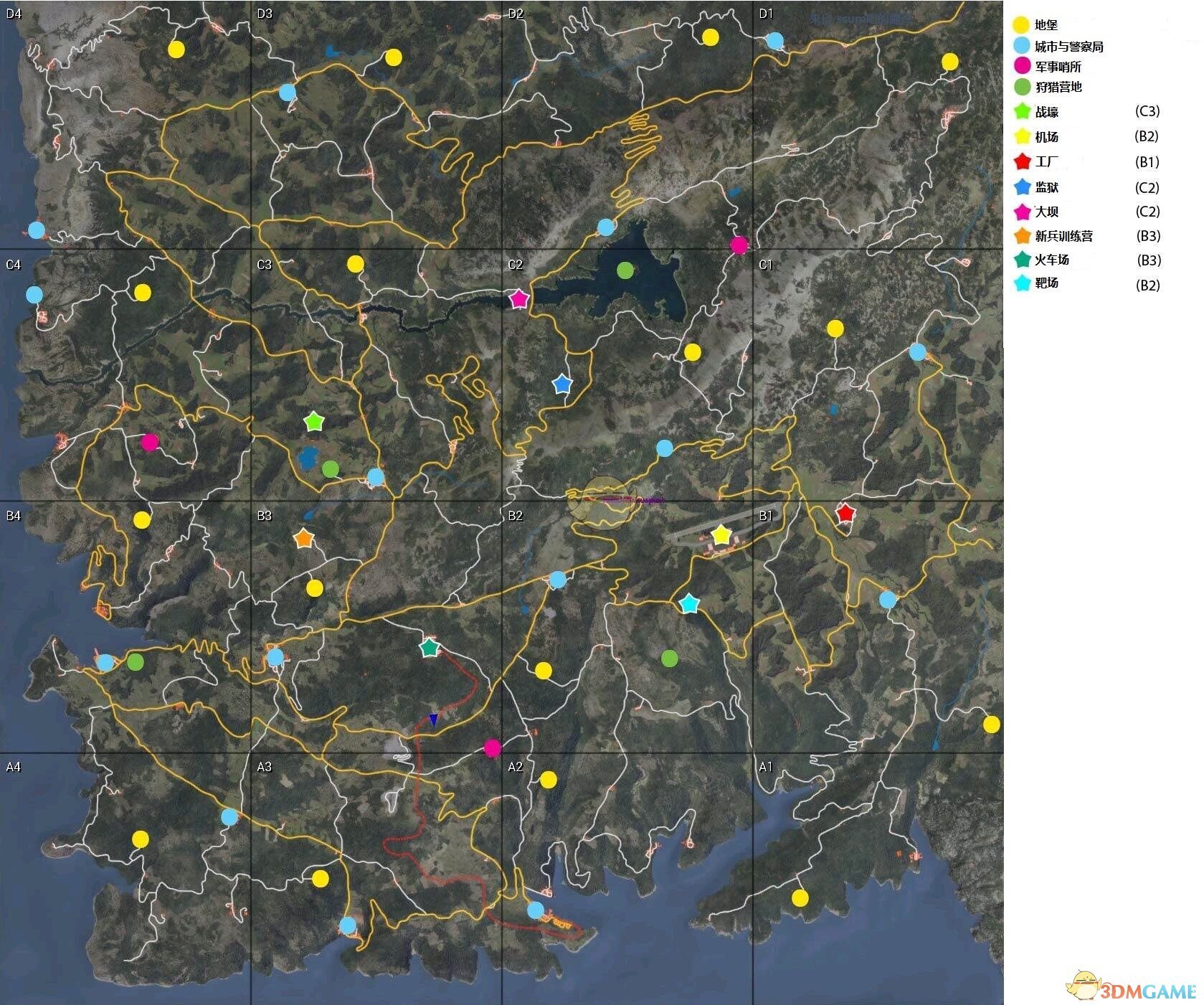1204x1005 pixels.
Task: Click the magenta 军事哨所 legend circle
Action: [x=1023, y=66]
